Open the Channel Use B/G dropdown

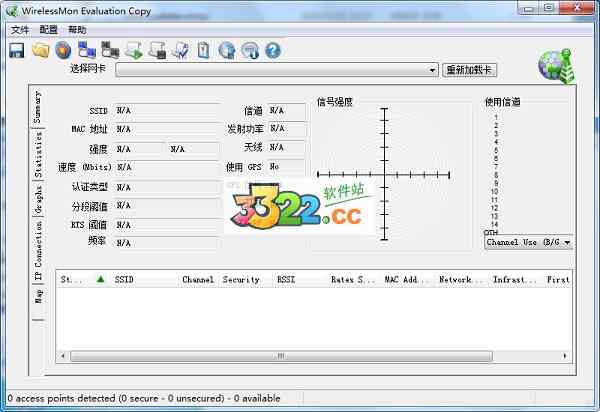528,243
